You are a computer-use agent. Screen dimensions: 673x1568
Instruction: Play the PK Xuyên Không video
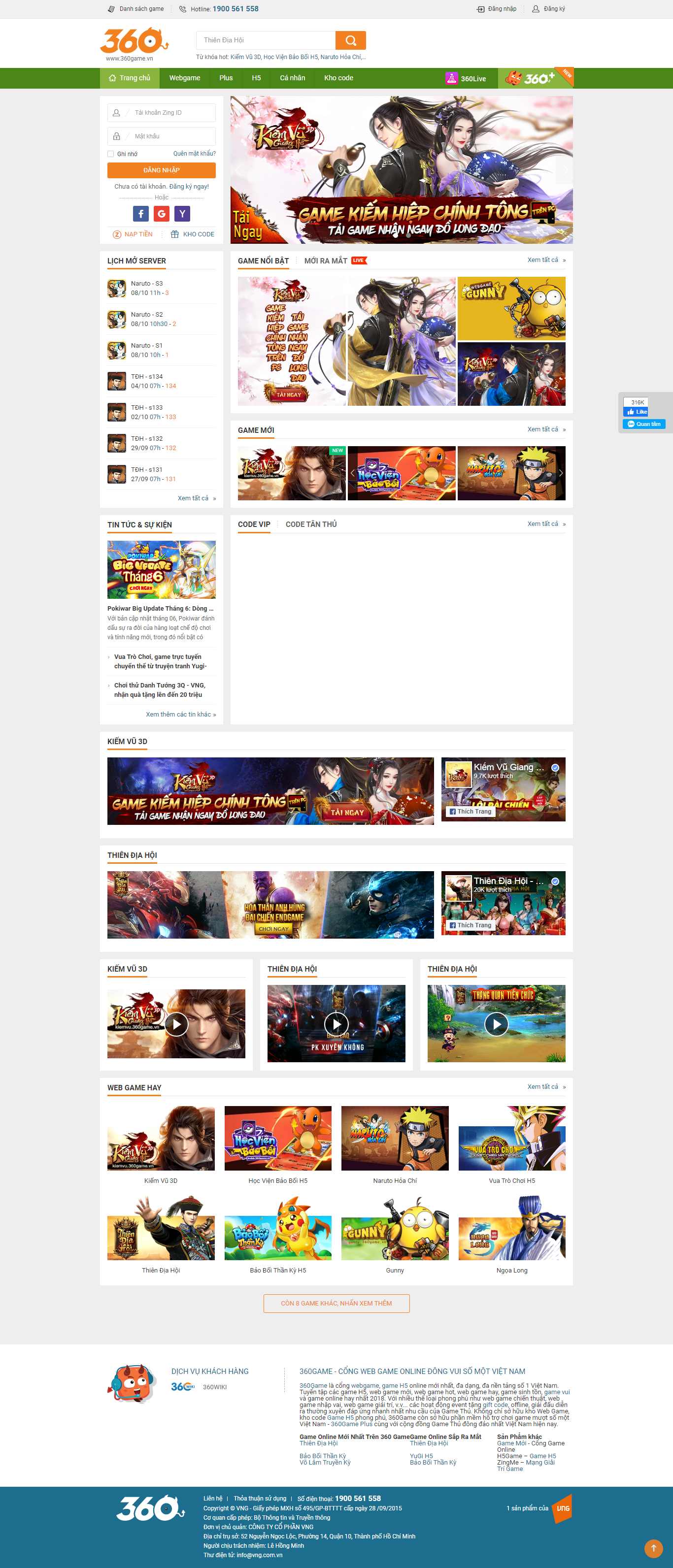pyautogui.click(x=336, y=1024)
